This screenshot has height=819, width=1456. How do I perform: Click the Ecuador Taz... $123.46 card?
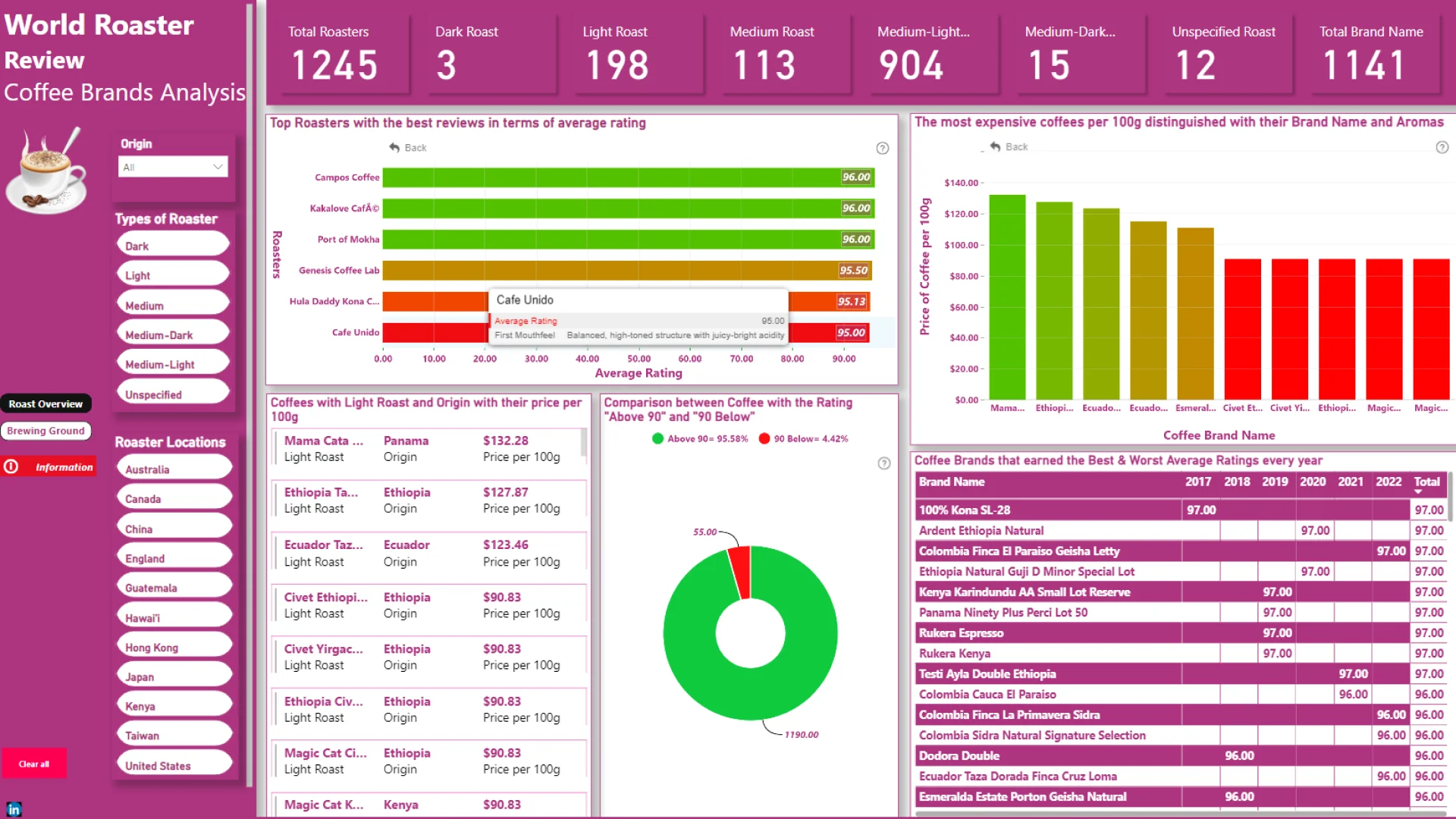click(428, 553)
